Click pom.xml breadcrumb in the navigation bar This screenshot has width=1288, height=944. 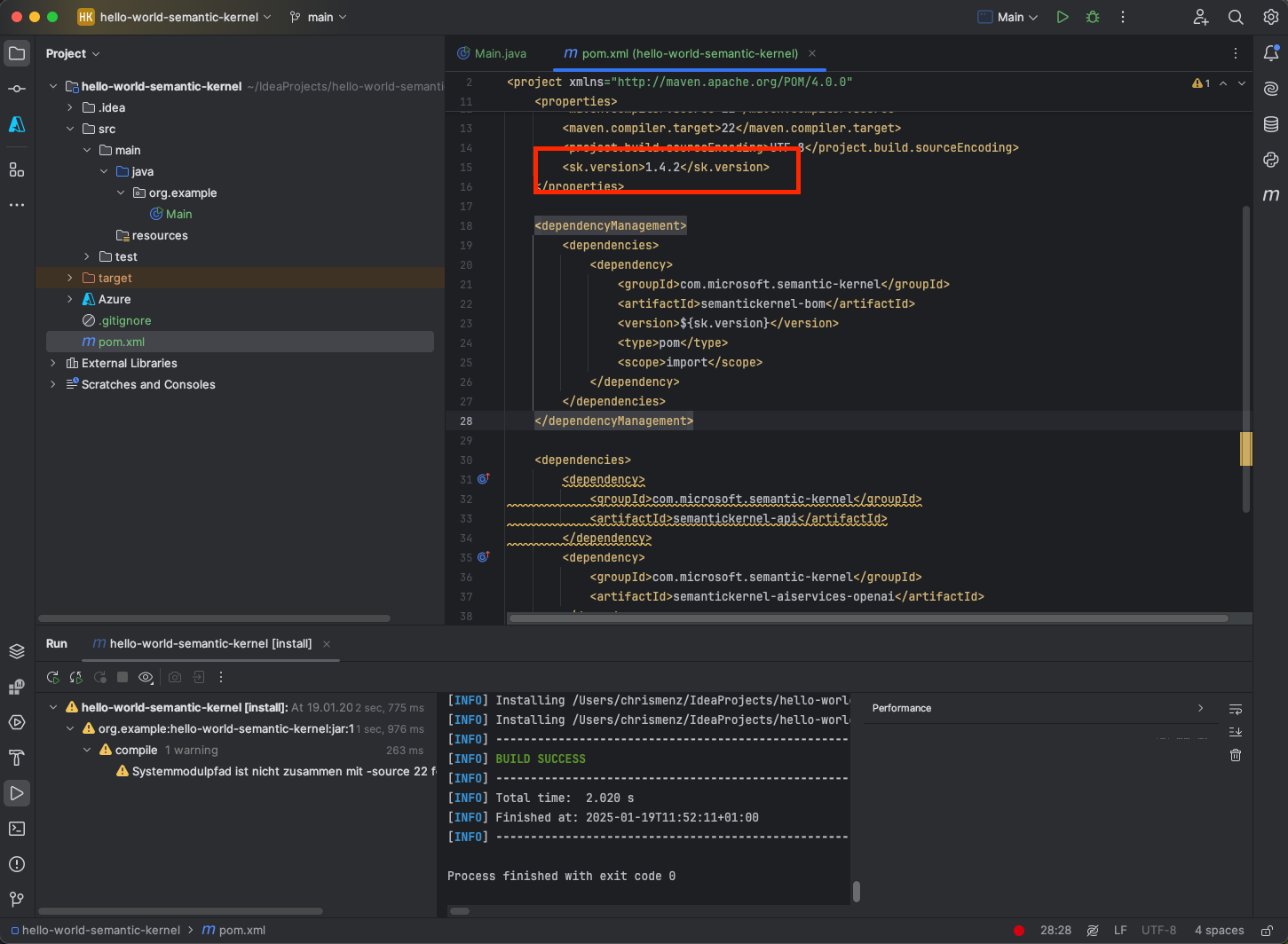(x=234, y=930)
